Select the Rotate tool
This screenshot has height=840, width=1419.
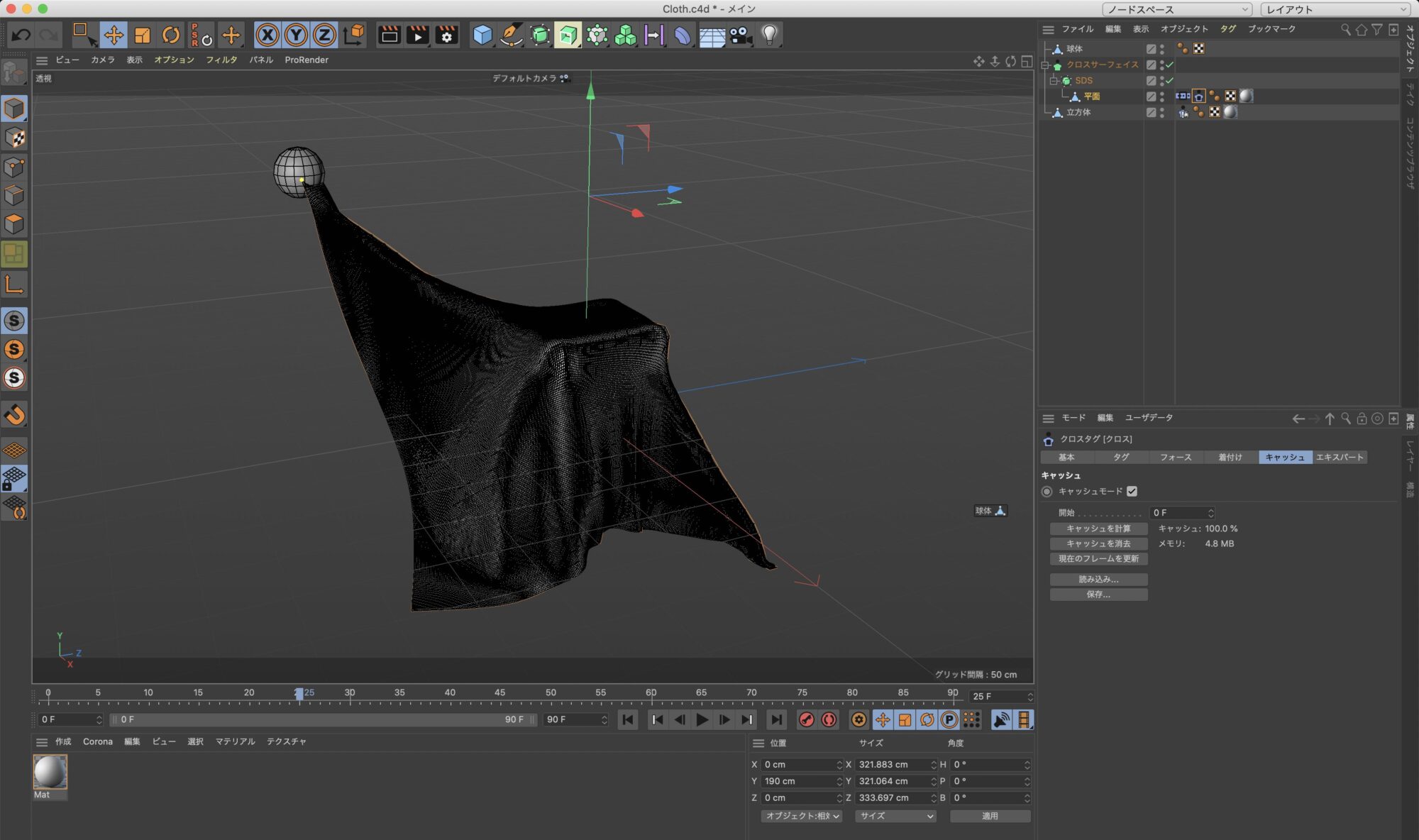170,35
